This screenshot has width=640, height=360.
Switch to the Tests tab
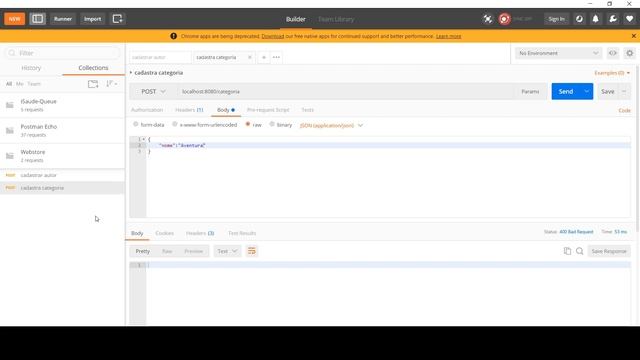pyautogui.click(x=307, y=110)
